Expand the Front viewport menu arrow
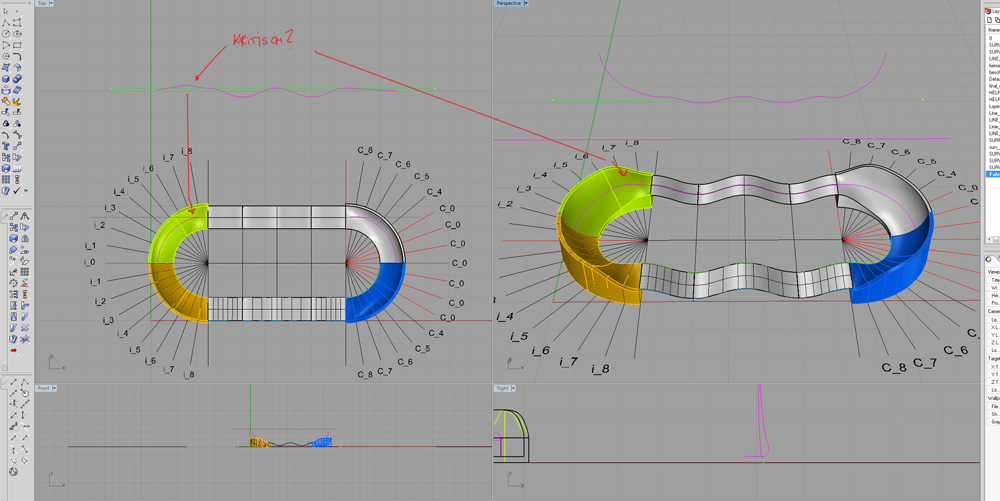 pyautogui.click(x=54, y=388)
